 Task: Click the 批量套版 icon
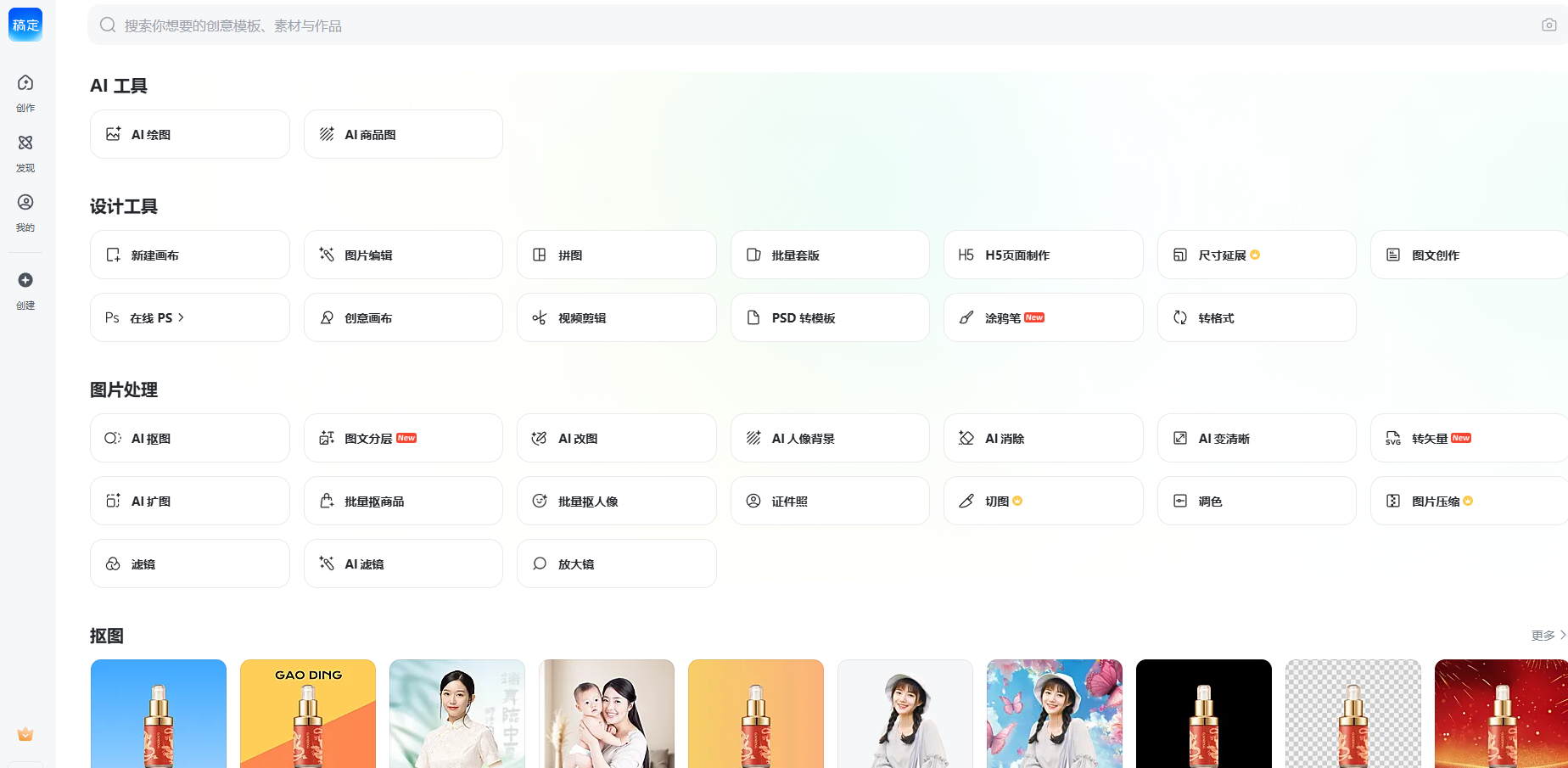coord(753,255)
